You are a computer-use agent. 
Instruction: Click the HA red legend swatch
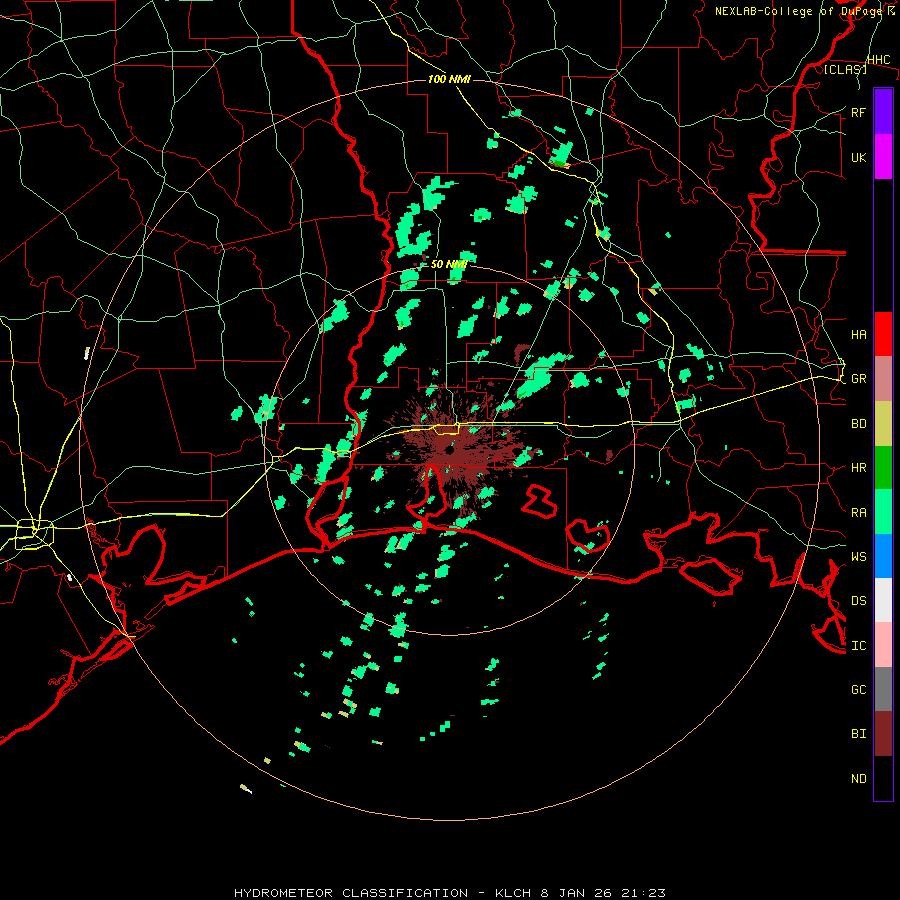[x=883, y=334]
